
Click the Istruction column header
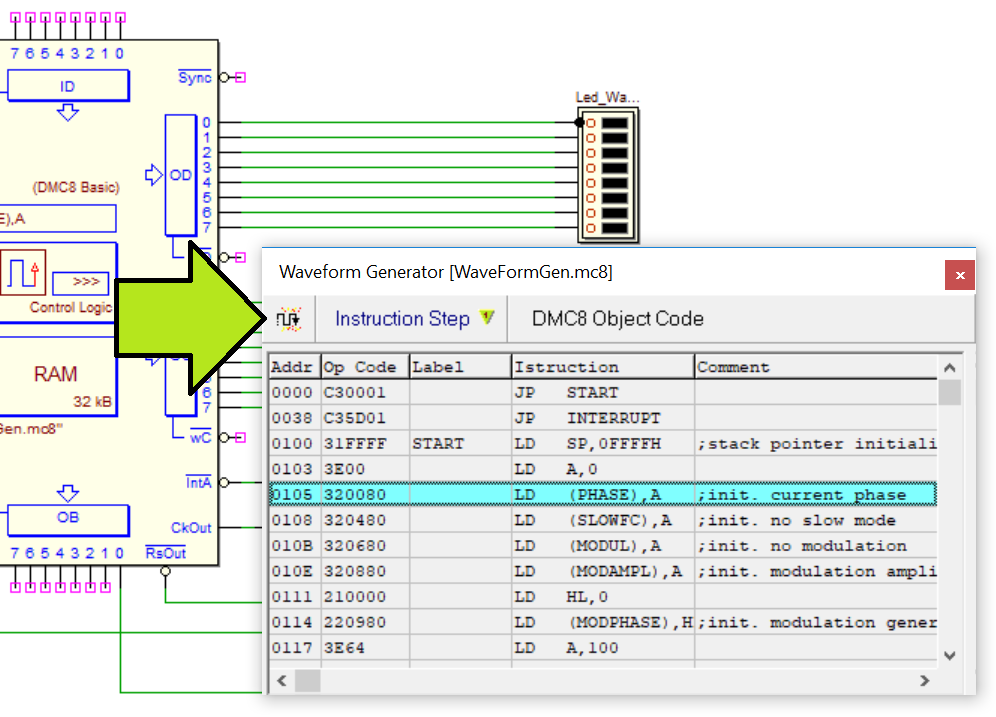[x=603, y=367]
